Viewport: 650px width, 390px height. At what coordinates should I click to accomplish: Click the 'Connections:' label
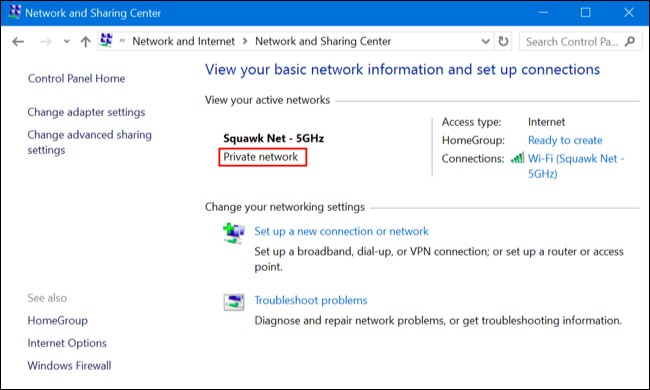click(x=473, y=158)
